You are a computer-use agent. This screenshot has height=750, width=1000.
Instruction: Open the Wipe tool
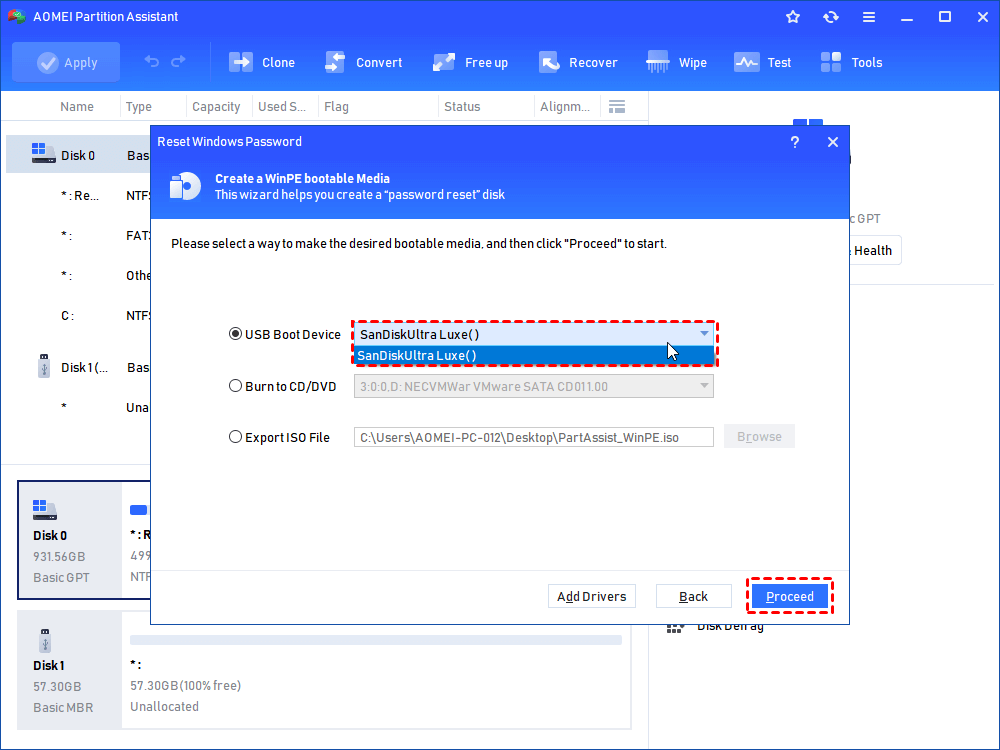[658, 62]
